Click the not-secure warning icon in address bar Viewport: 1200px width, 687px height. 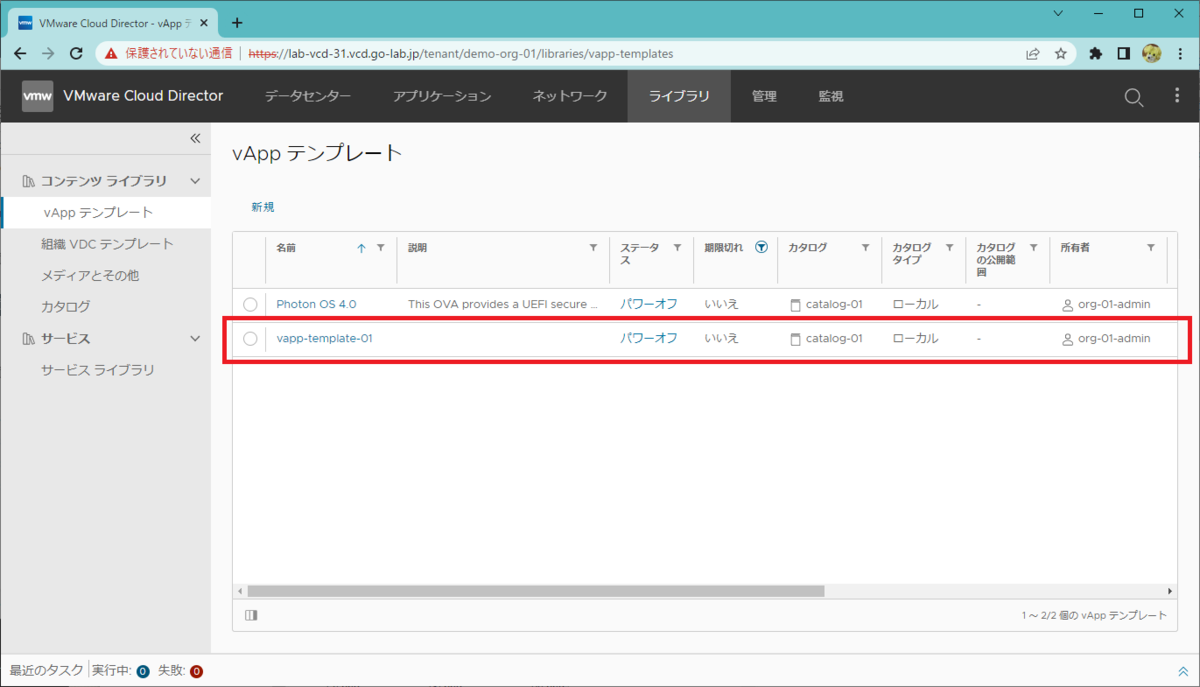[x=111, y=53]
